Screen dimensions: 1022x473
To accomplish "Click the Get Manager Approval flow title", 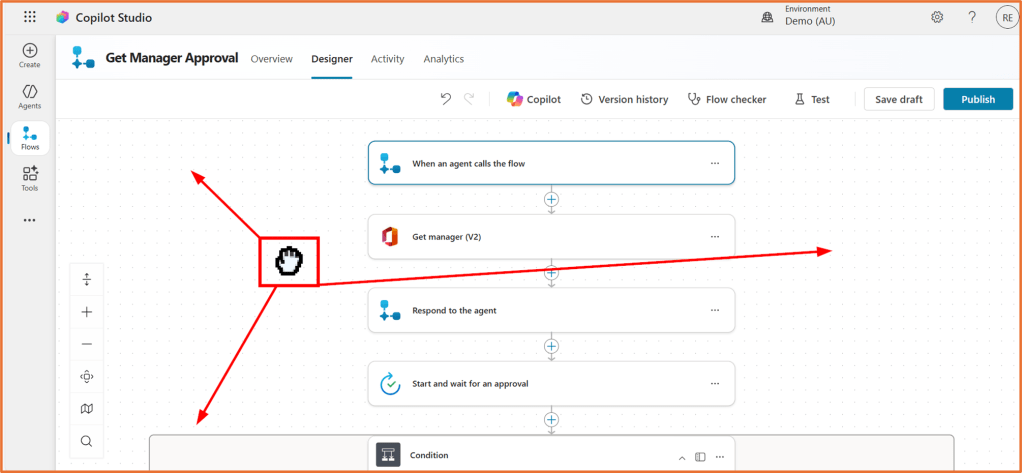I will [x=171, y=58].
